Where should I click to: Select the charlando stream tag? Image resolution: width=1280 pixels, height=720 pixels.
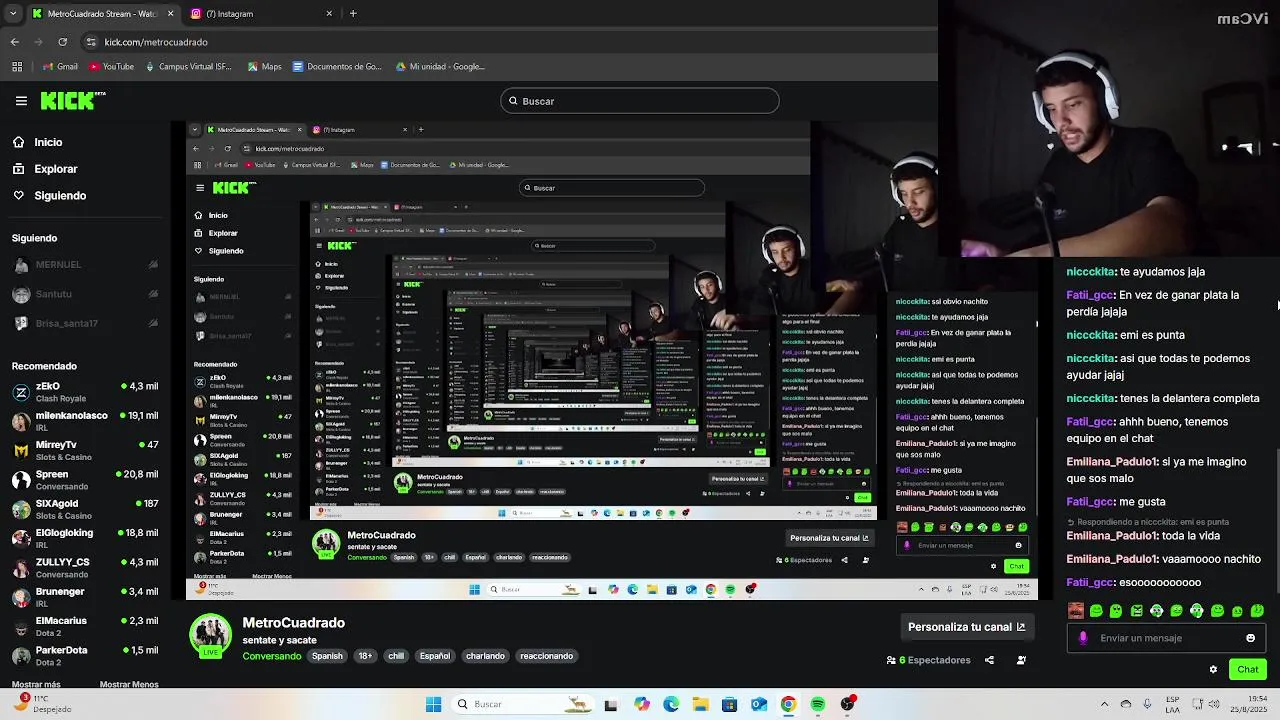click(485, 656)
